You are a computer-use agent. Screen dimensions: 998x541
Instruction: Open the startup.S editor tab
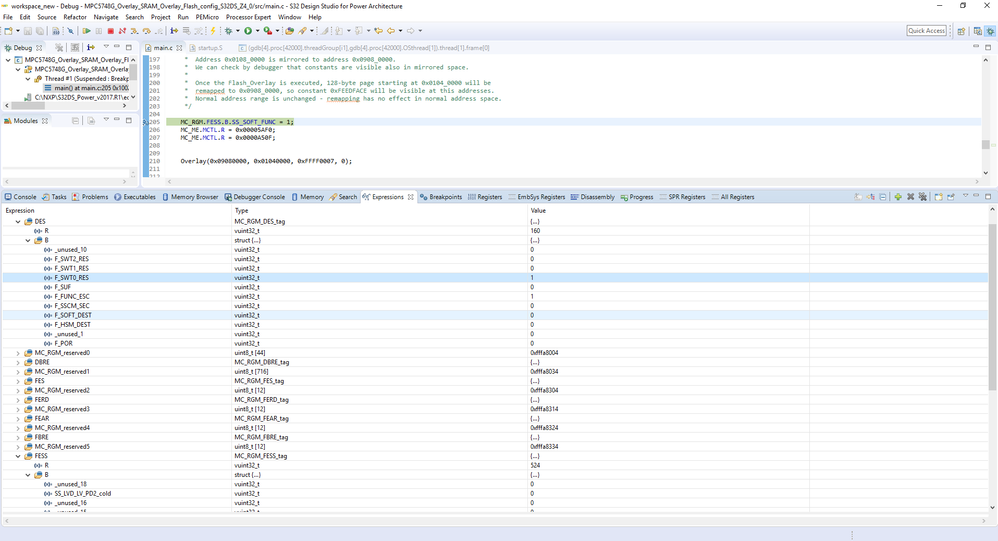click(206, 48)
